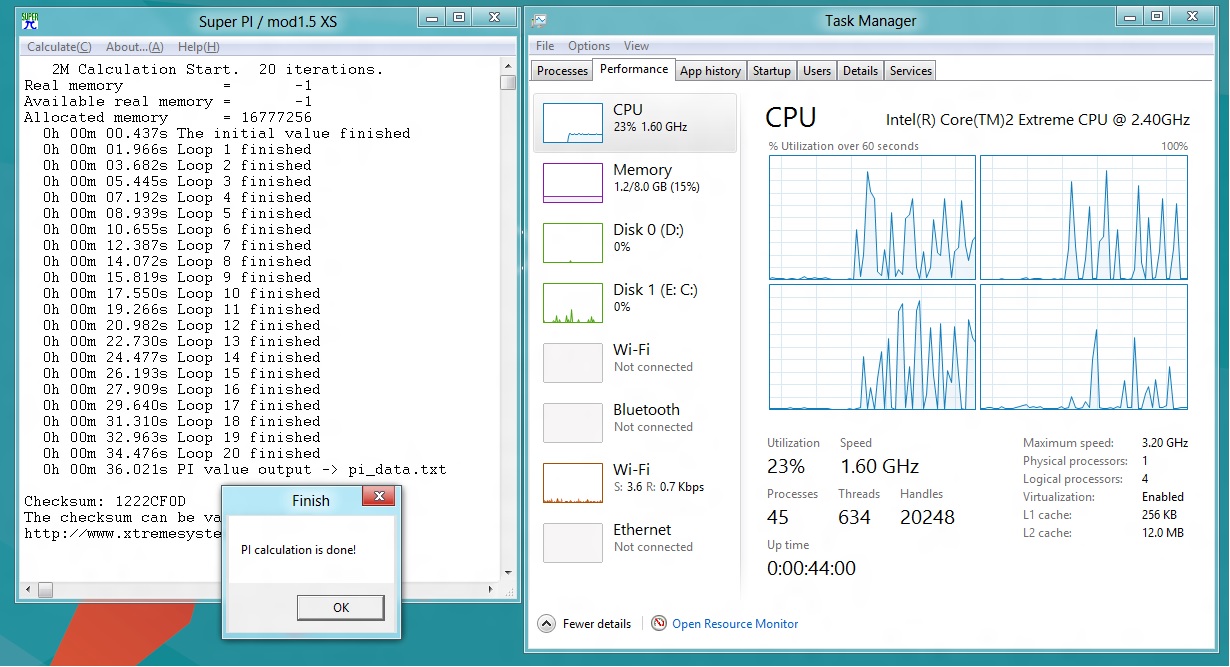Viewport: 1230px width, 667px height.
Task: Click right arrow of Super PI horizontal scrollbar
Action: point(490,588)
